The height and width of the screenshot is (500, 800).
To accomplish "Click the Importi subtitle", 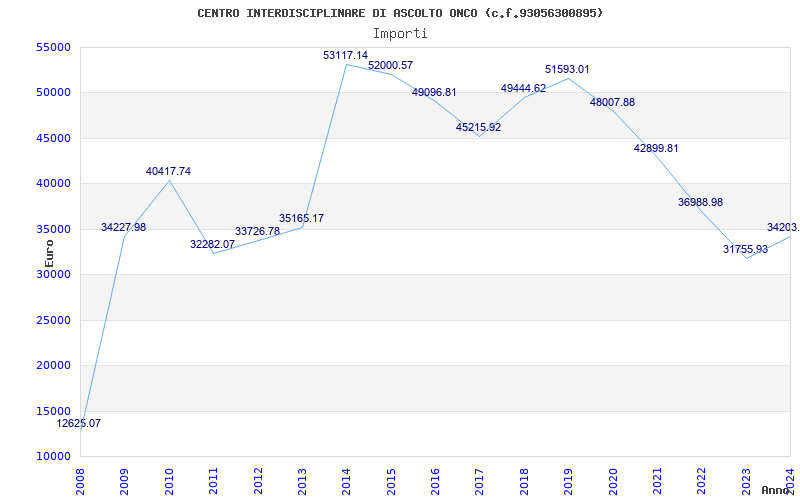I will [400, 34].
